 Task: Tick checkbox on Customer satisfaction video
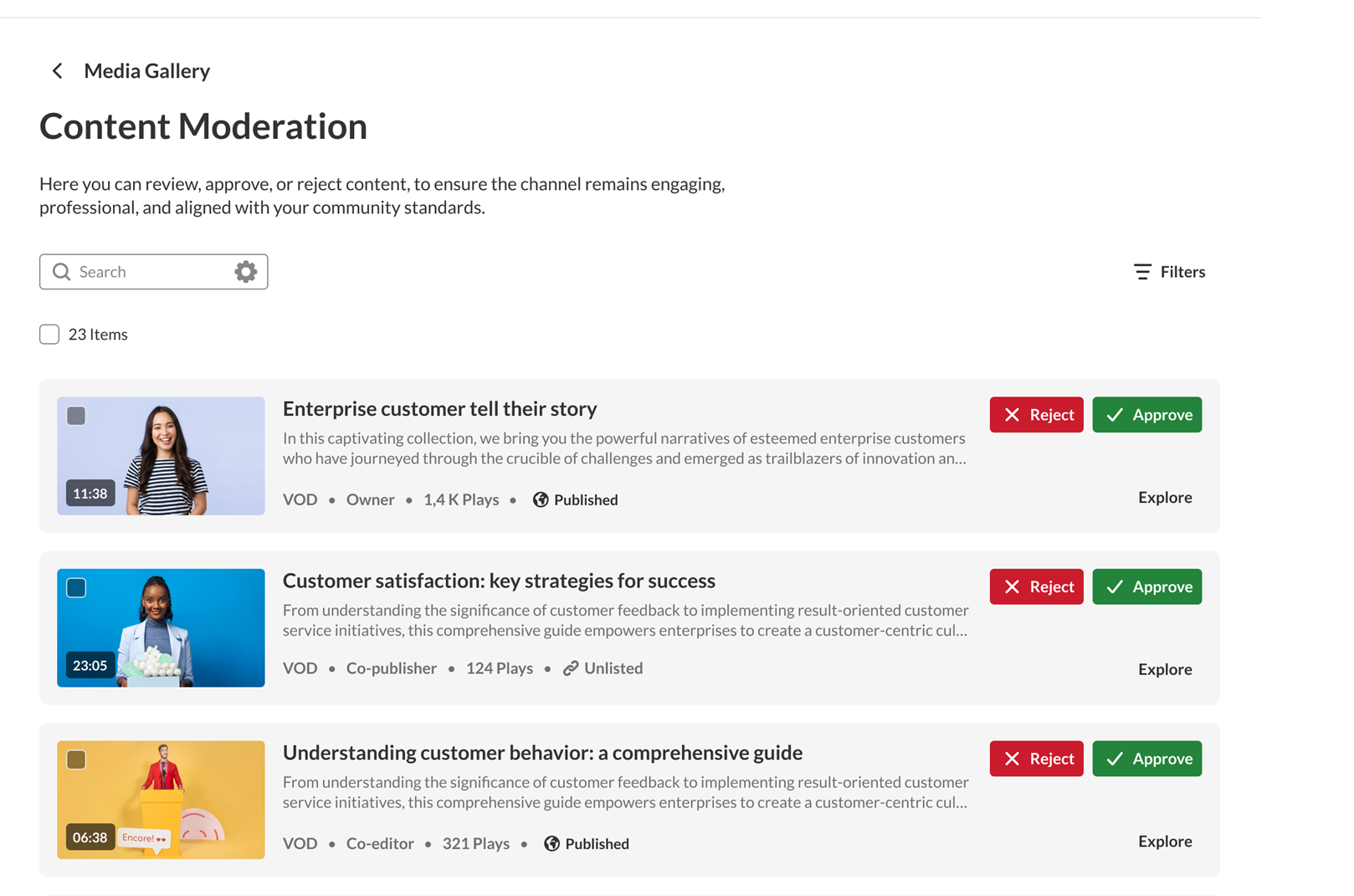coord(76,588)
